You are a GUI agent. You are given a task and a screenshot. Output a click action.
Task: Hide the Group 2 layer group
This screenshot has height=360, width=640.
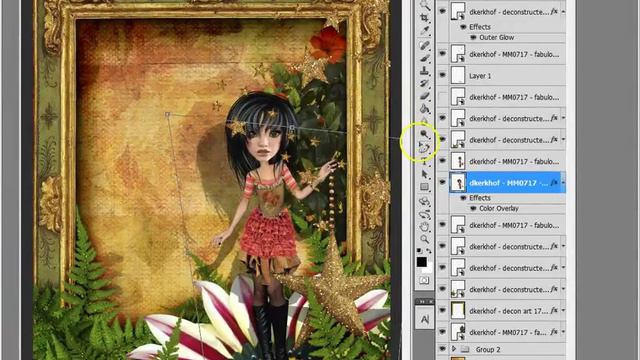(x=442, y=349)
